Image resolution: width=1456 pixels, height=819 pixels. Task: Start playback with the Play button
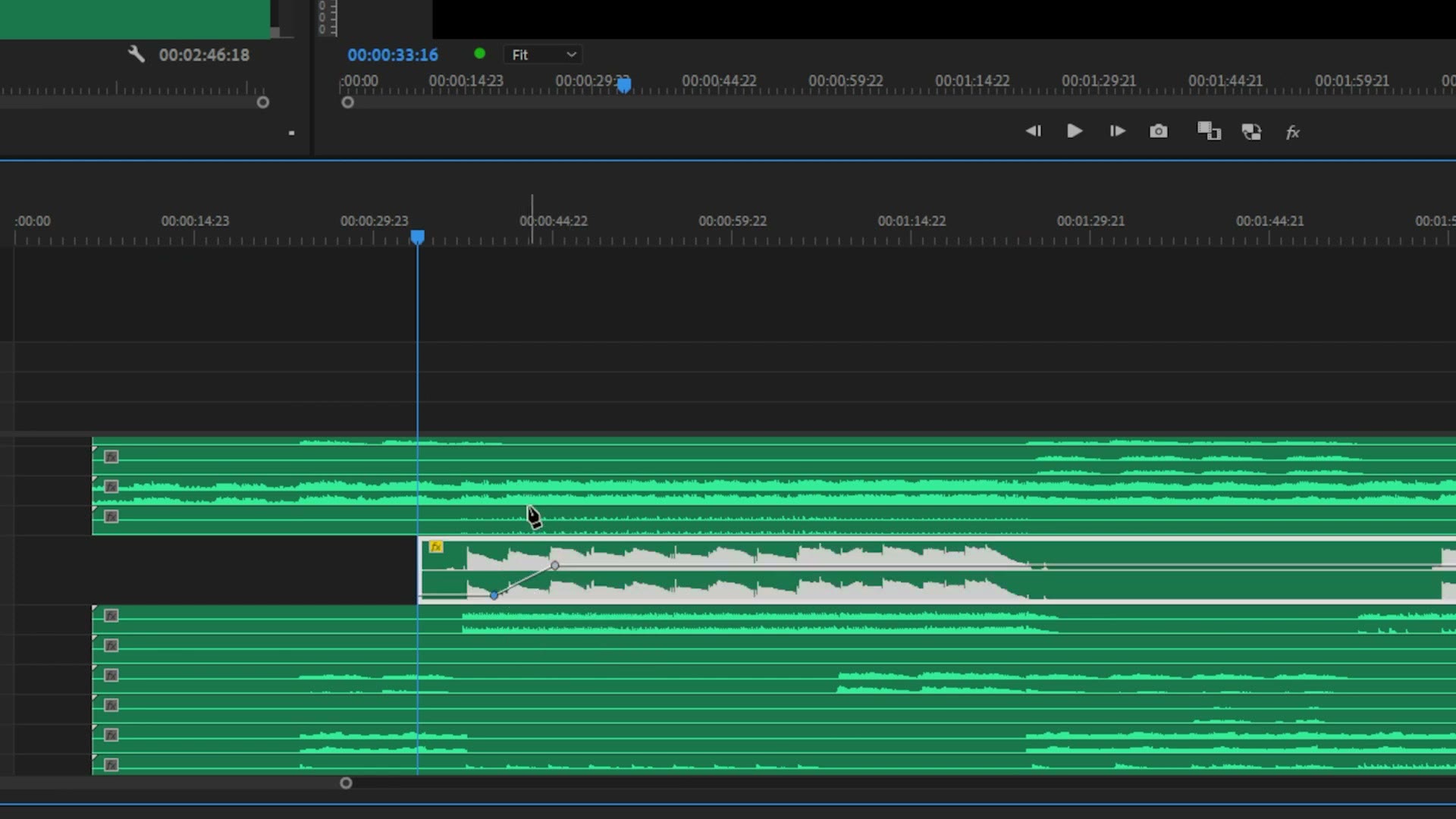click(x=1075, y=131)
